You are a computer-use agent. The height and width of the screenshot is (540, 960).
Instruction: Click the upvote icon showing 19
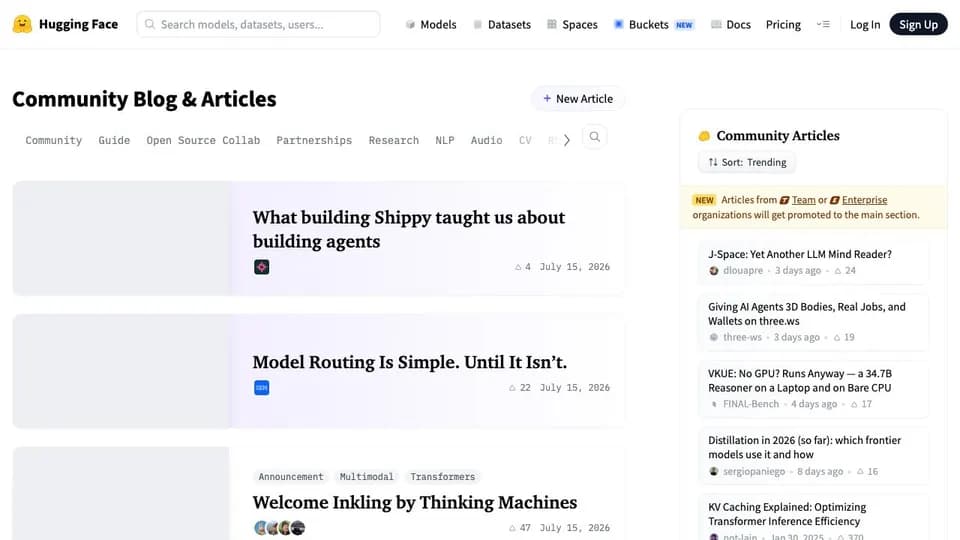tap(837, 337)
